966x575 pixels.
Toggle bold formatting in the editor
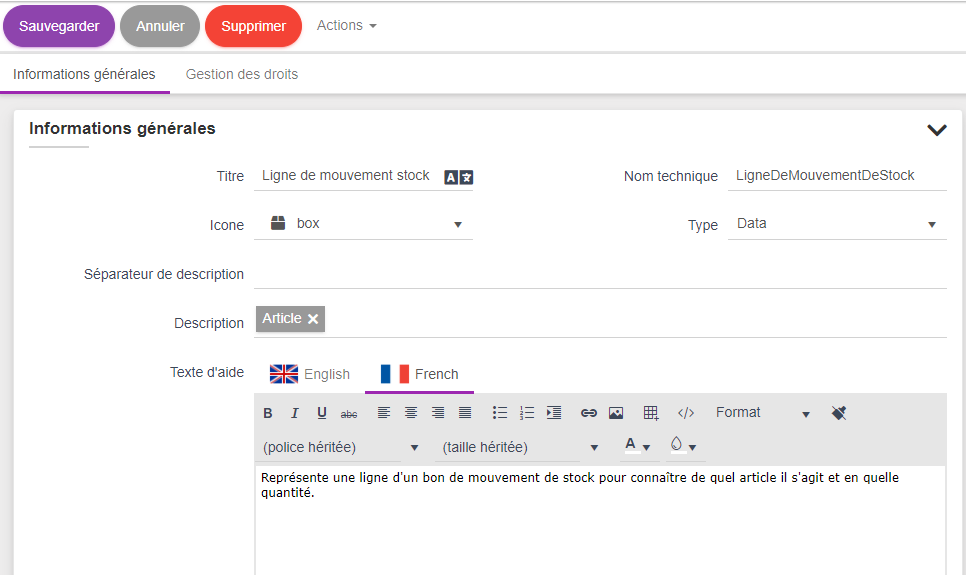coord(268,413)
